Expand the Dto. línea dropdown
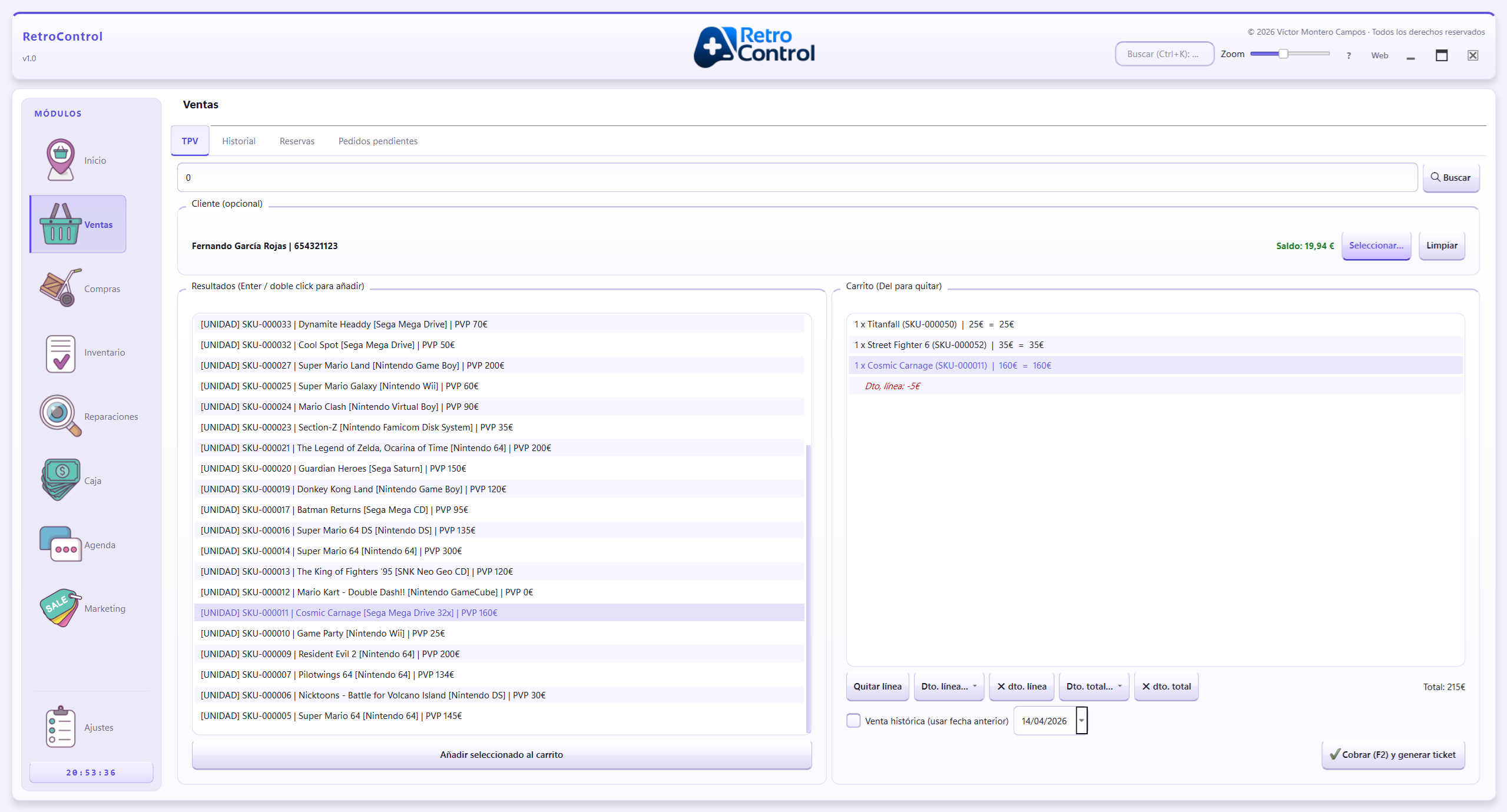Viewport: 1507px width, 812px height. coord(948,687)
